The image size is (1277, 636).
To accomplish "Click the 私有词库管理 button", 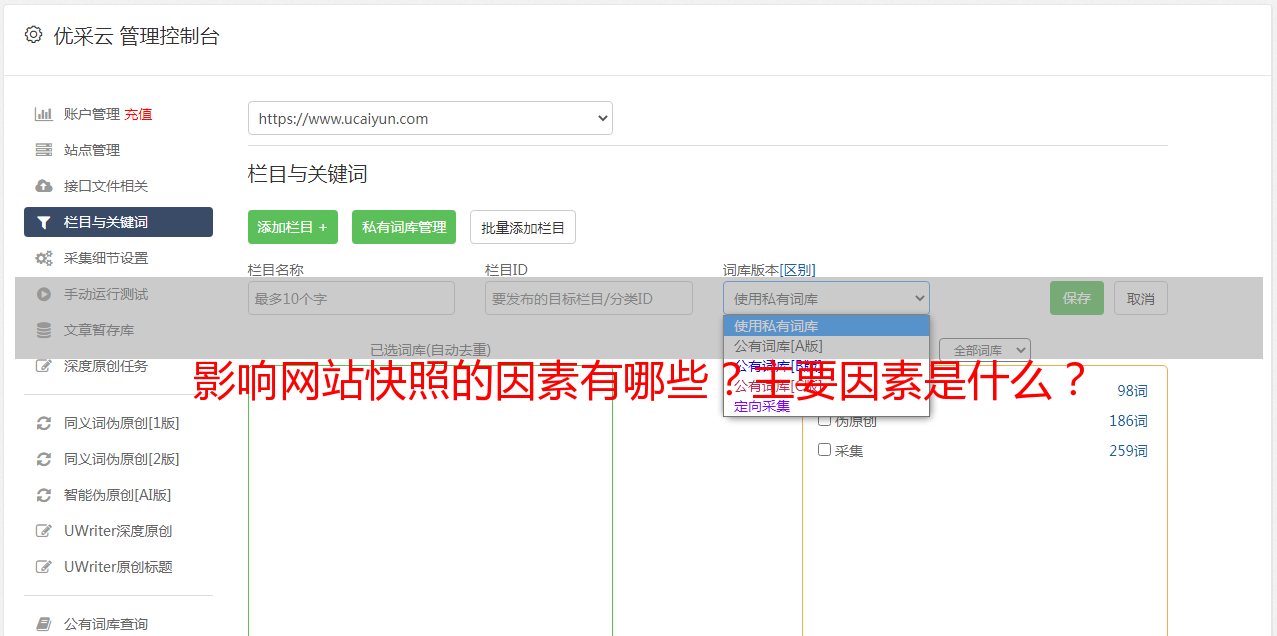I will point(404,227).
